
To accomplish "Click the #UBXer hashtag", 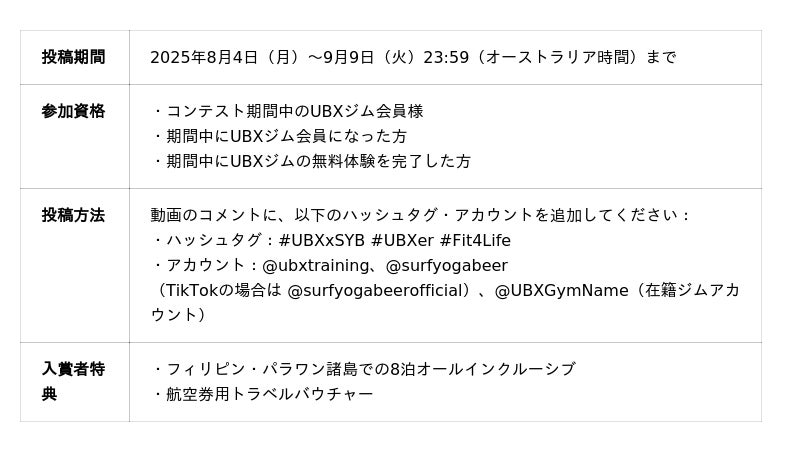I will coord(402,241).
